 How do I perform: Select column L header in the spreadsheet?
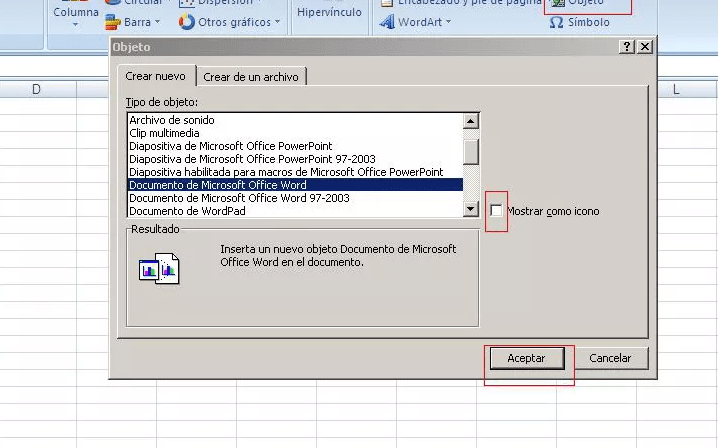[676, 89]
